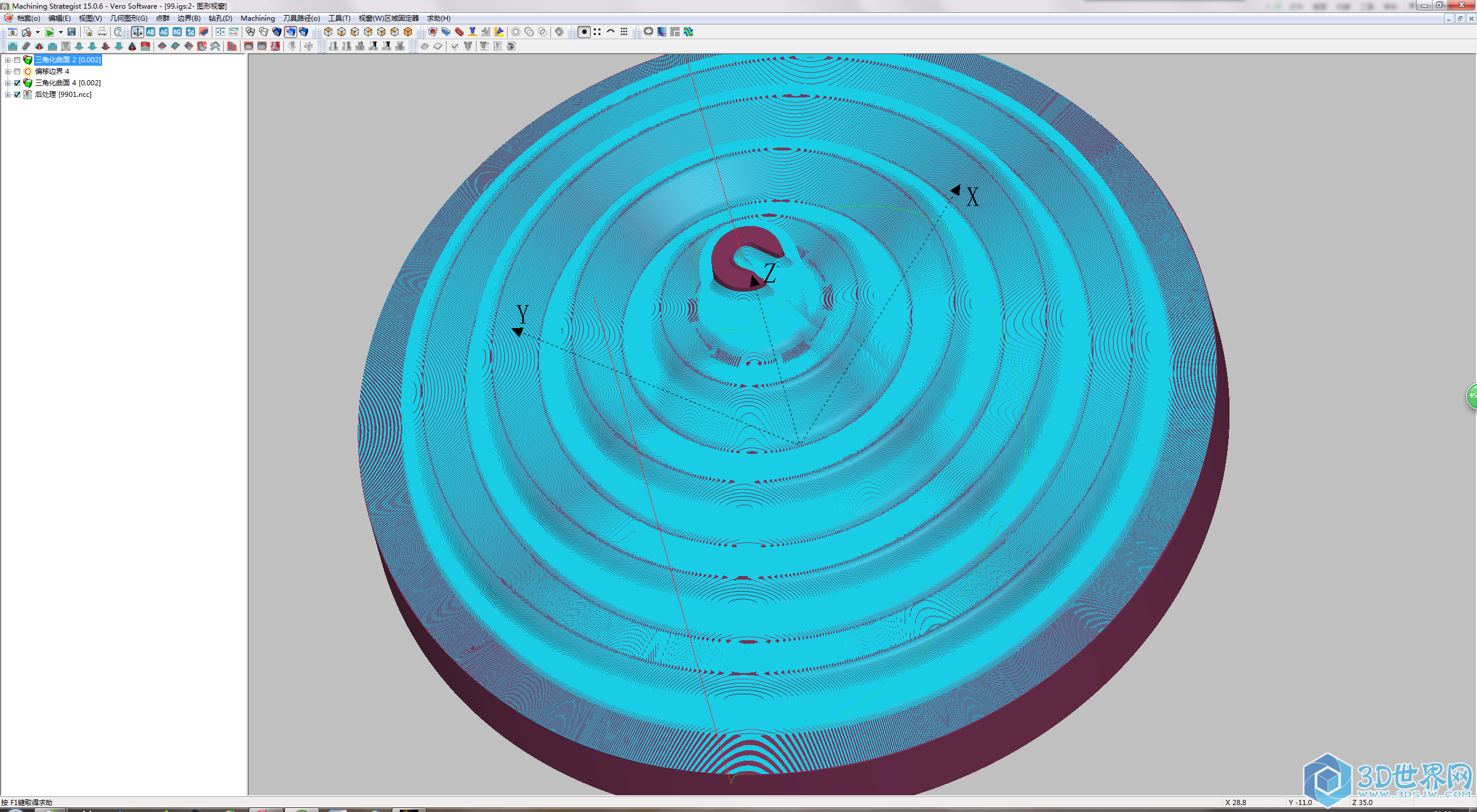Click the green round badge at right edge

click(1472, 396)
